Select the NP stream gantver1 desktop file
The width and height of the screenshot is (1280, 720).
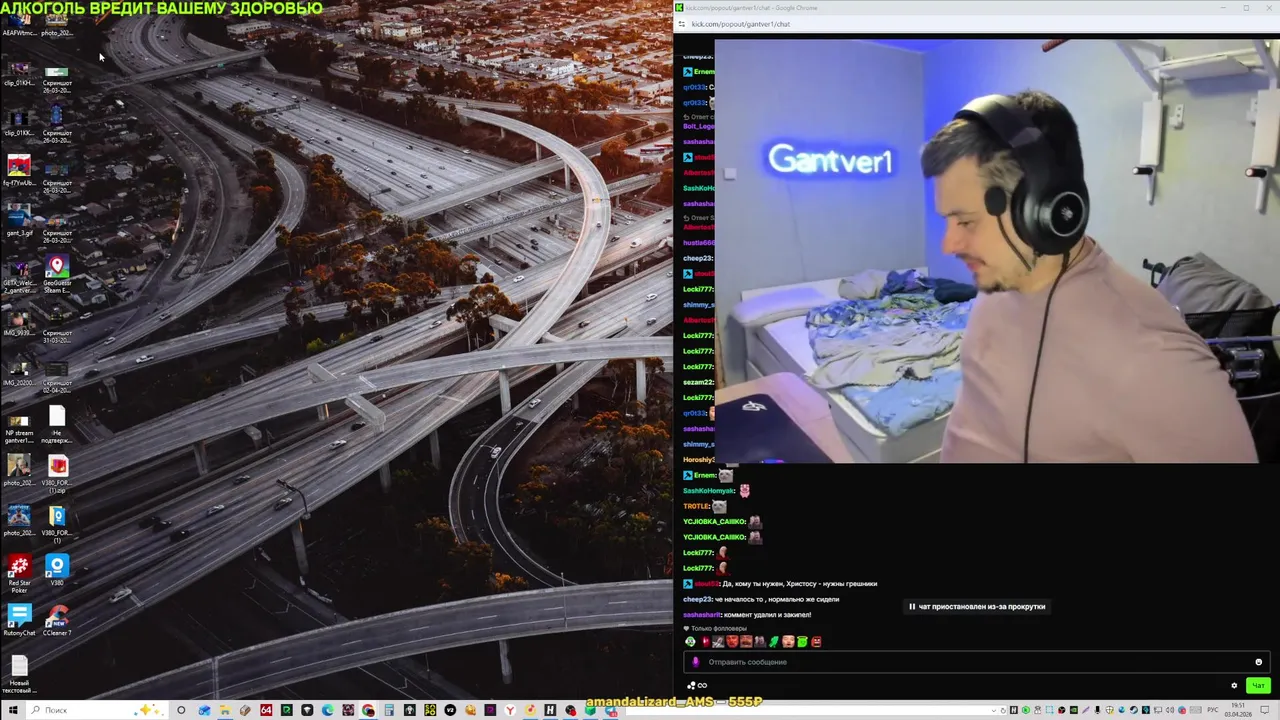(x=19, y=425)
